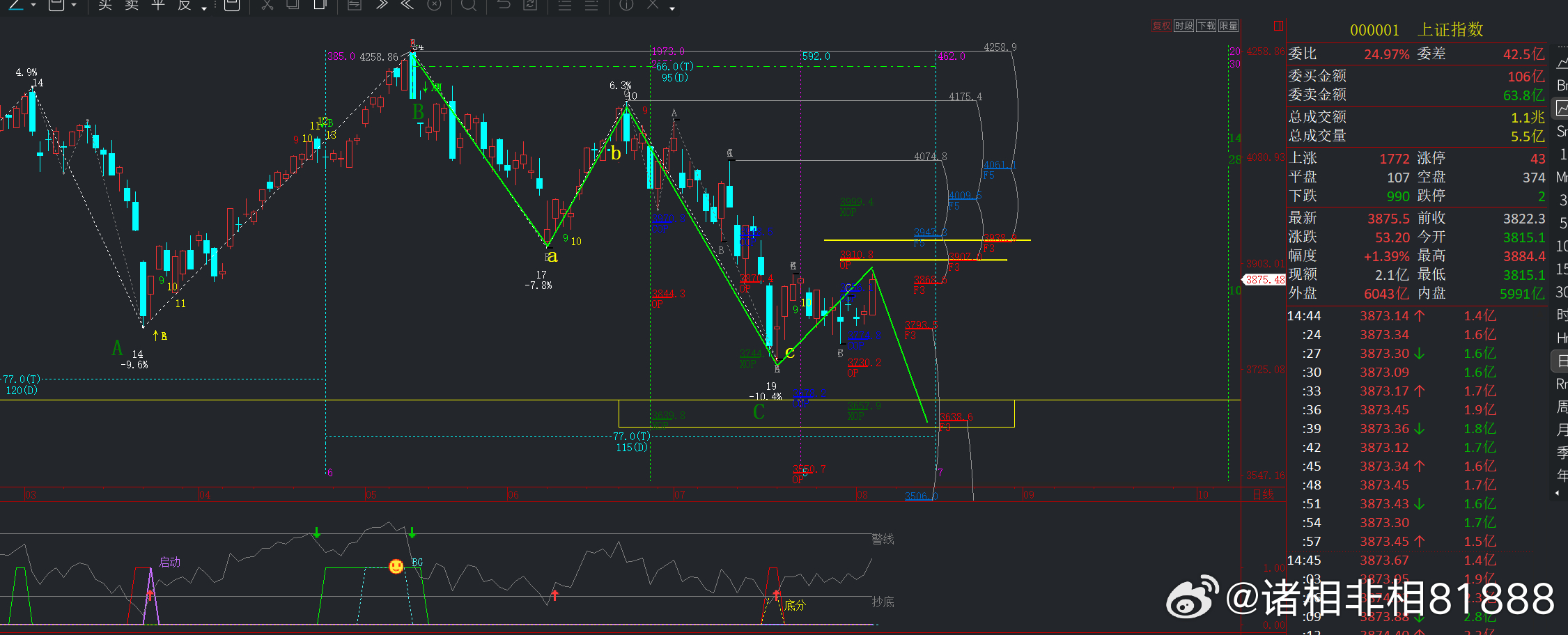Select the 年 yearly period tab
The width and height of the screenshot is (1568, 635).
tap(1562, 476)
